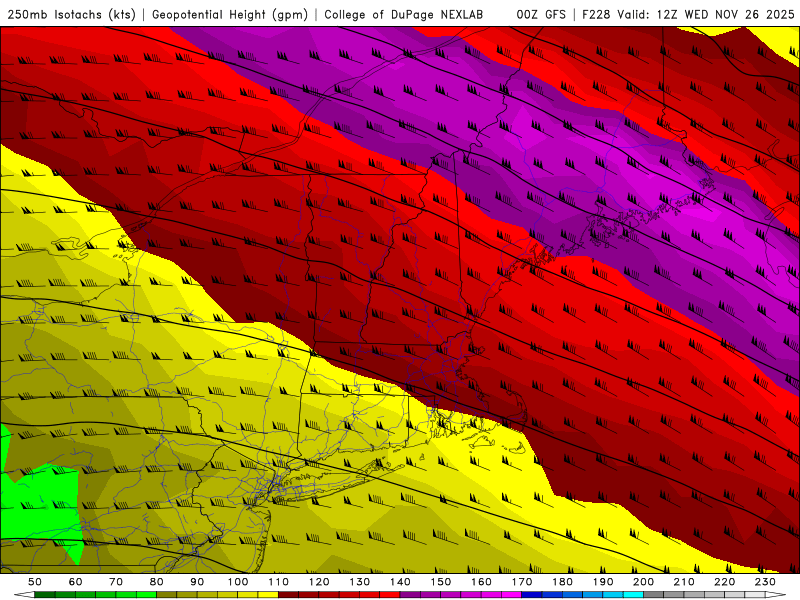Select the bright red swatch ending at 140
Image resolution: width=800 pixels, height=600 pixels.
(390, 595)
